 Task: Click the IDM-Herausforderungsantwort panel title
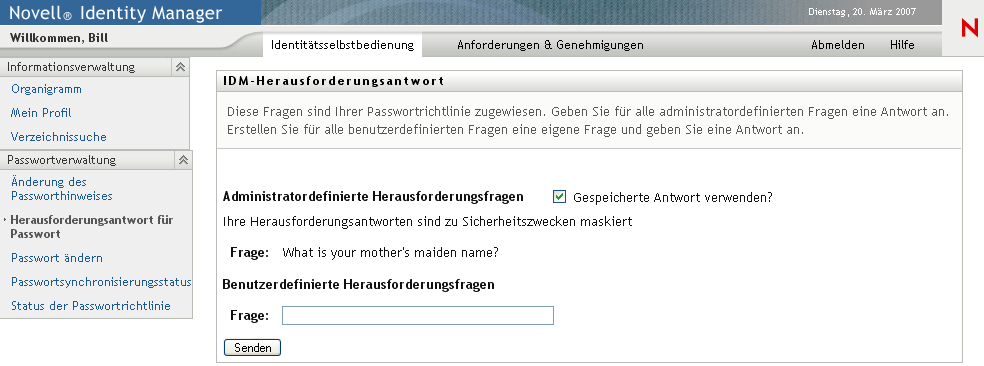coord(334,80)
